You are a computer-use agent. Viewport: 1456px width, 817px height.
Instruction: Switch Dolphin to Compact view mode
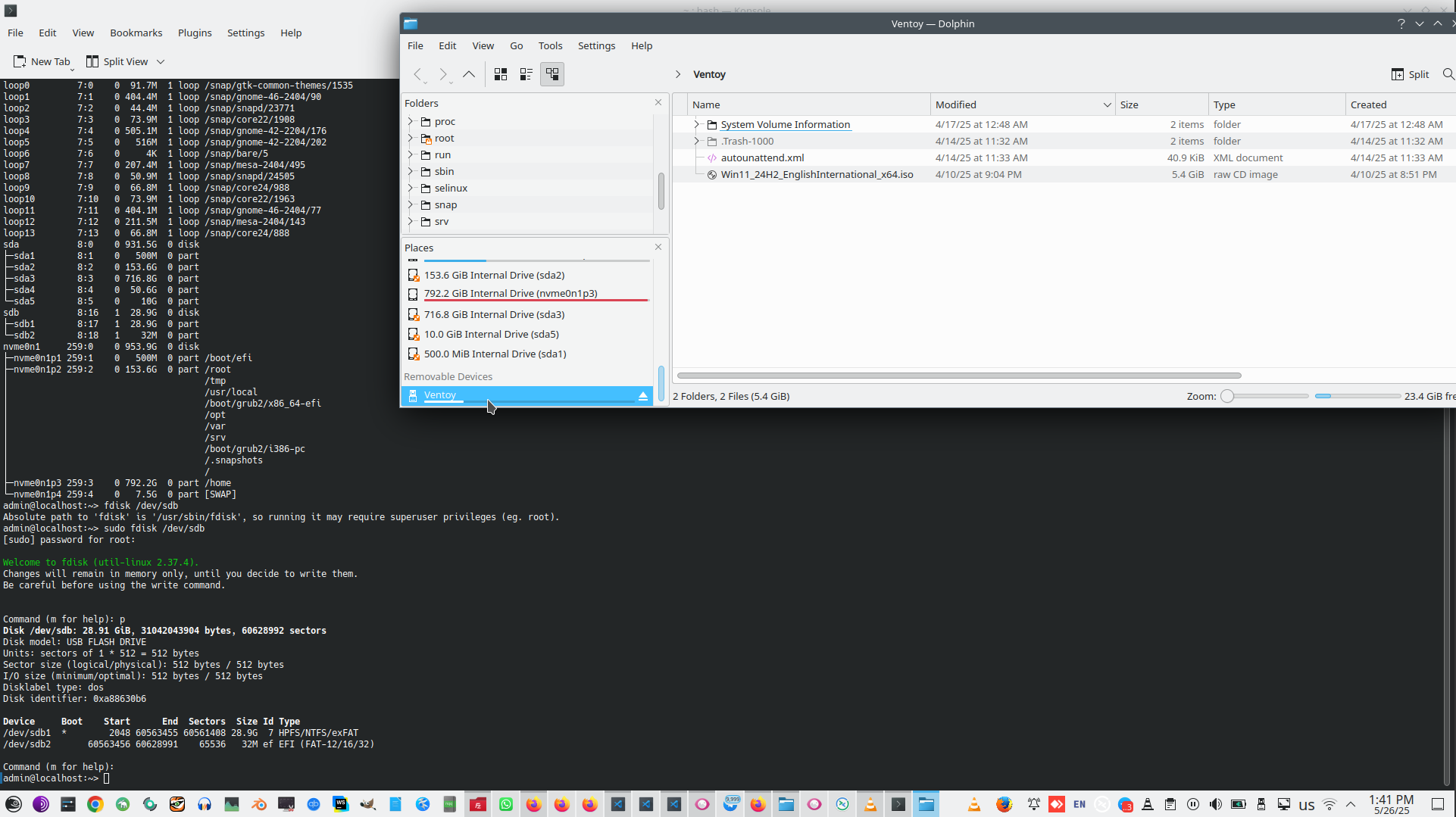526,74
